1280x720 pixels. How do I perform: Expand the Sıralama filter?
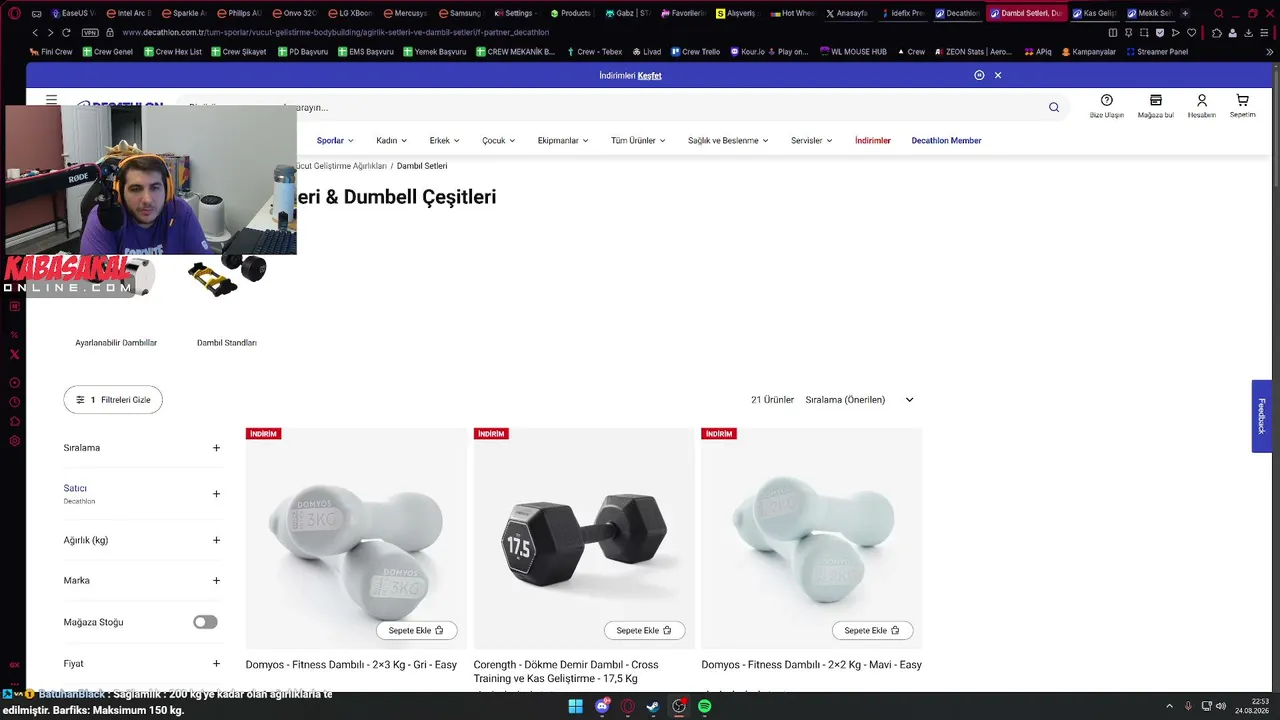pos(142,448)
